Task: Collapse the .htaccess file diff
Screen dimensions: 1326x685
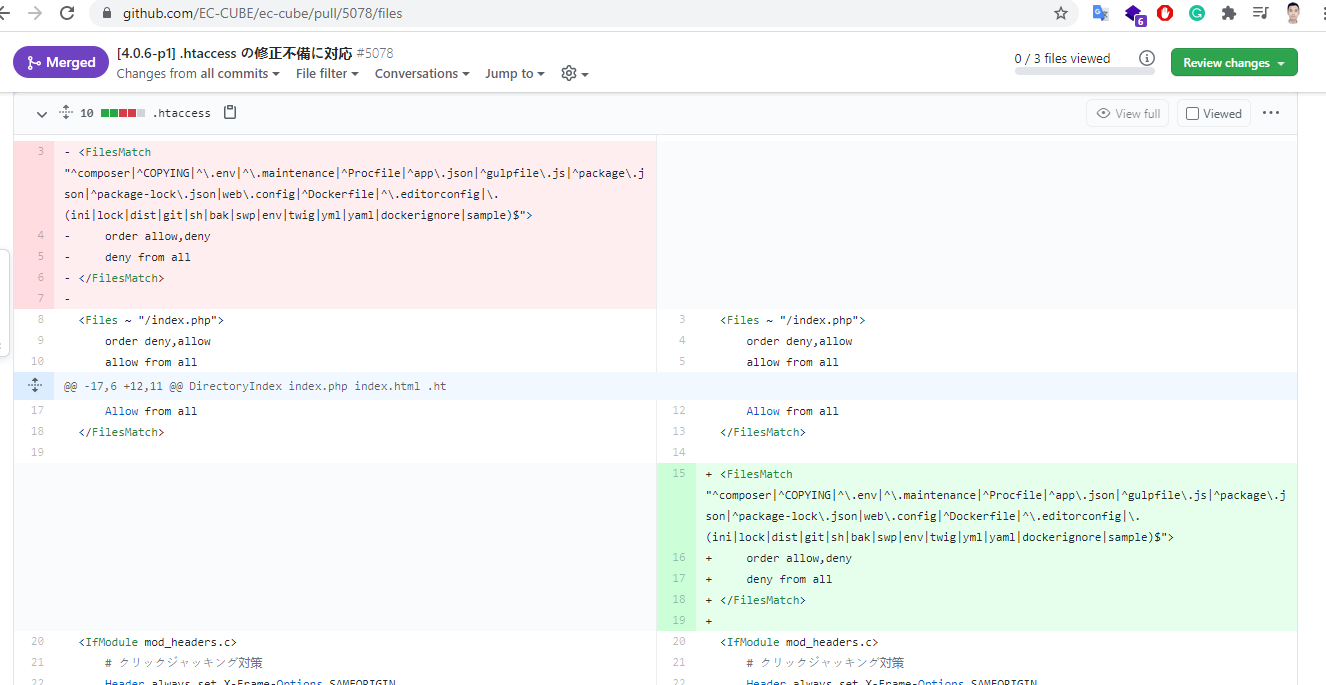Action: [x=42, y=114]
